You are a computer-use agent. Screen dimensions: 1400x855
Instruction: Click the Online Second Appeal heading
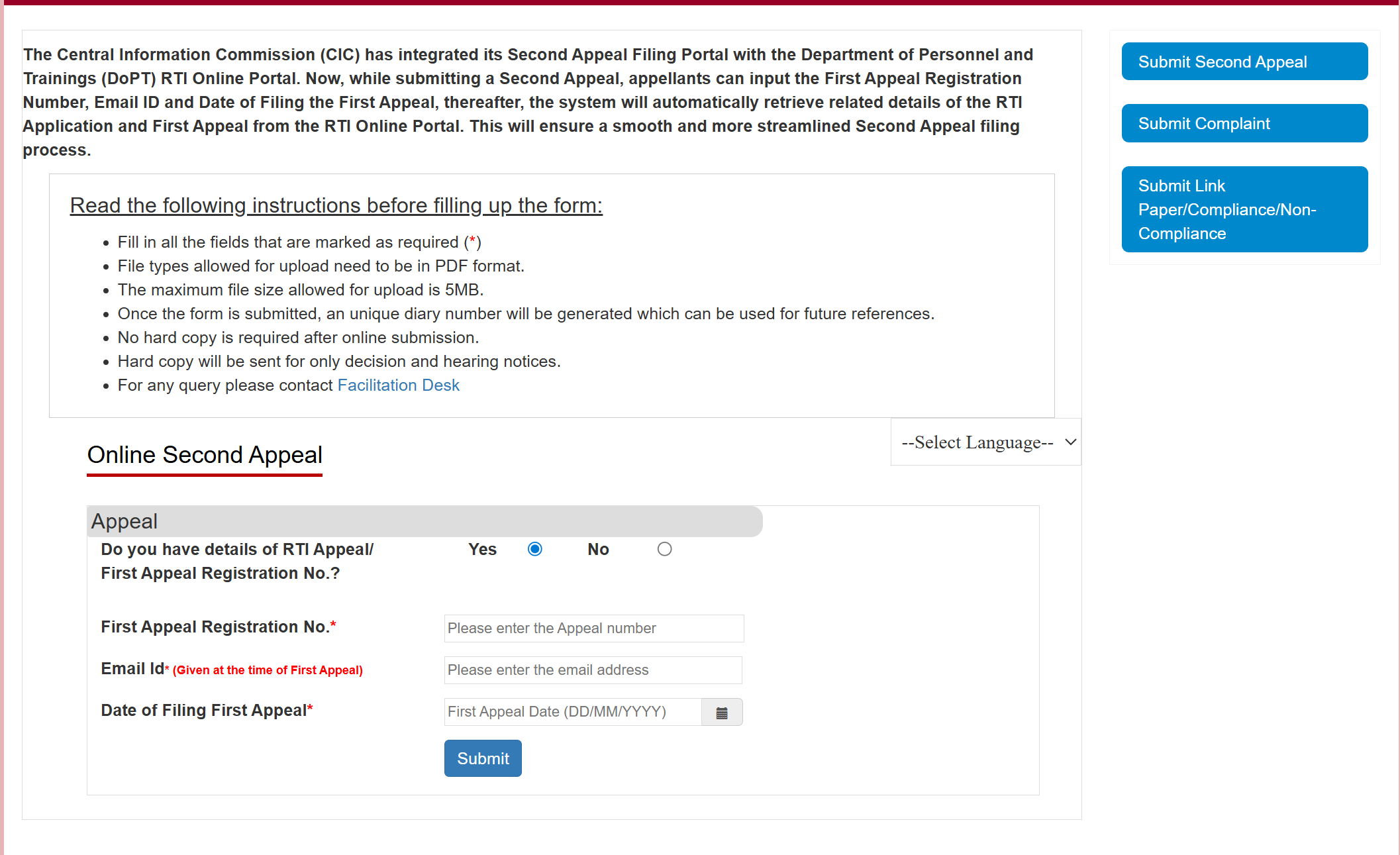[x=205, y=455]
